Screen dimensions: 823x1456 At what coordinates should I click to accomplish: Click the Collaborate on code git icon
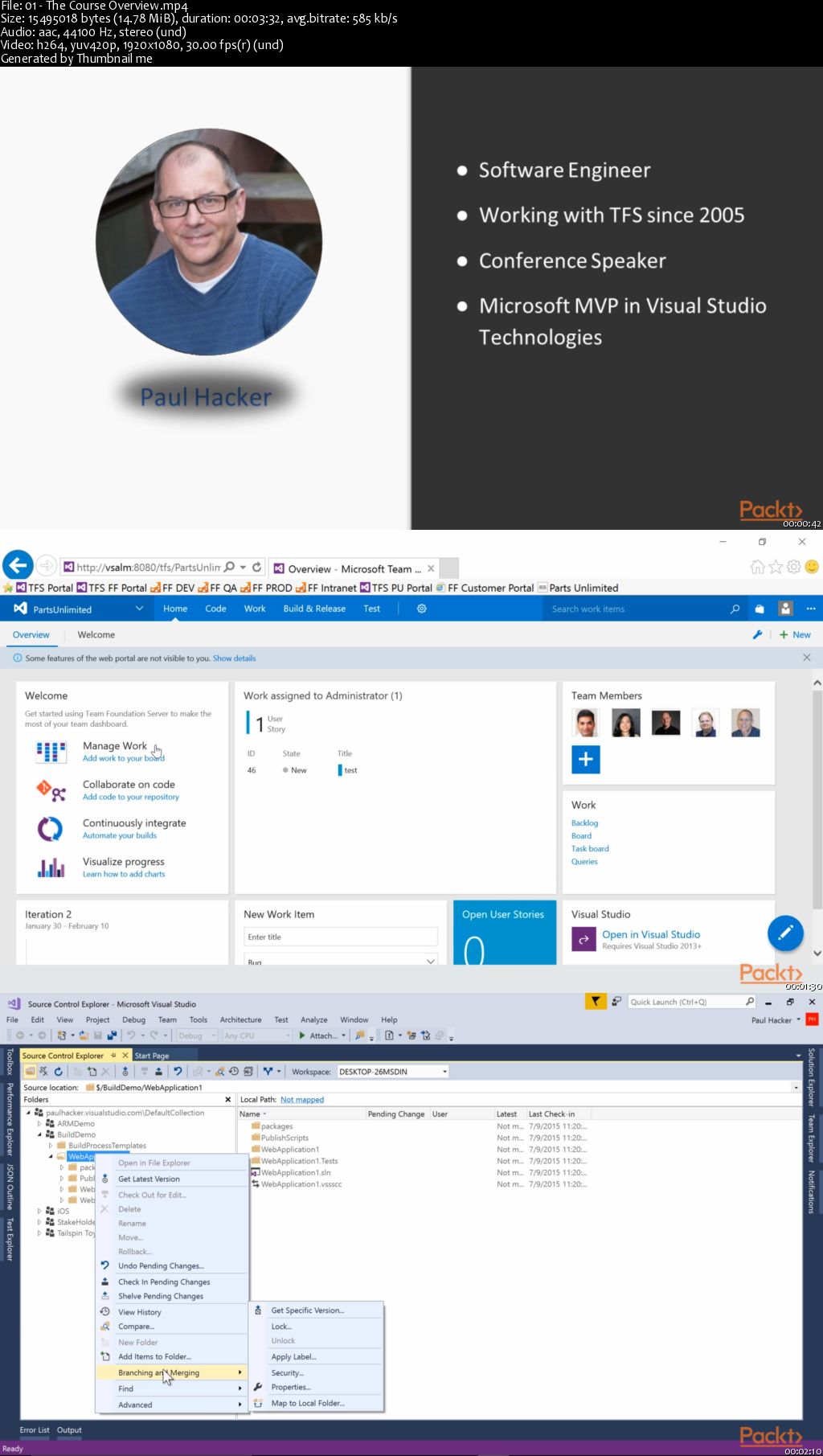[51, 790]
